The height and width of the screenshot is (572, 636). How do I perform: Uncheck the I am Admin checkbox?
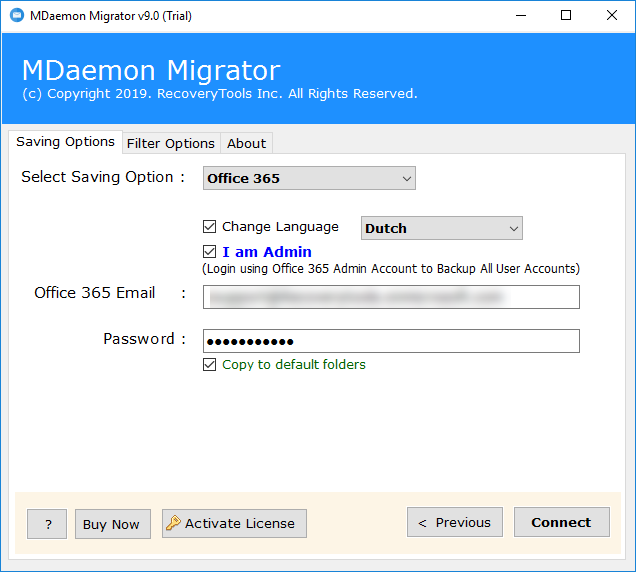point(209,252)
